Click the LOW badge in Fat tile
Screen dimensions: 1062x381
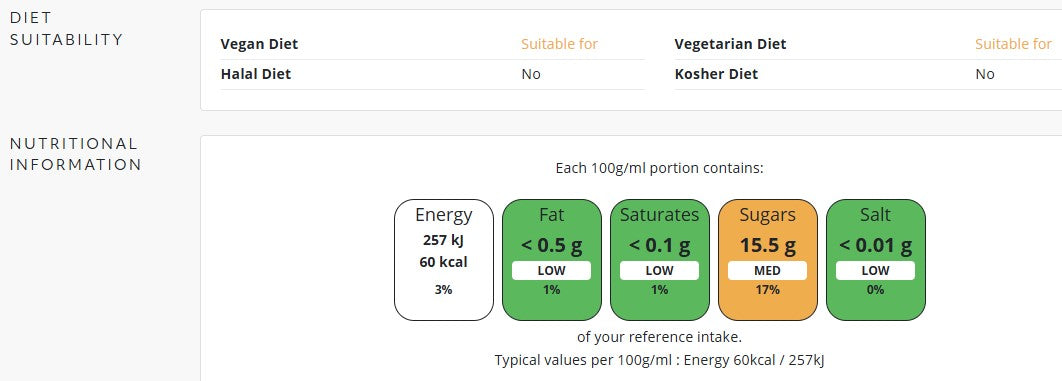tap(551, 271)
